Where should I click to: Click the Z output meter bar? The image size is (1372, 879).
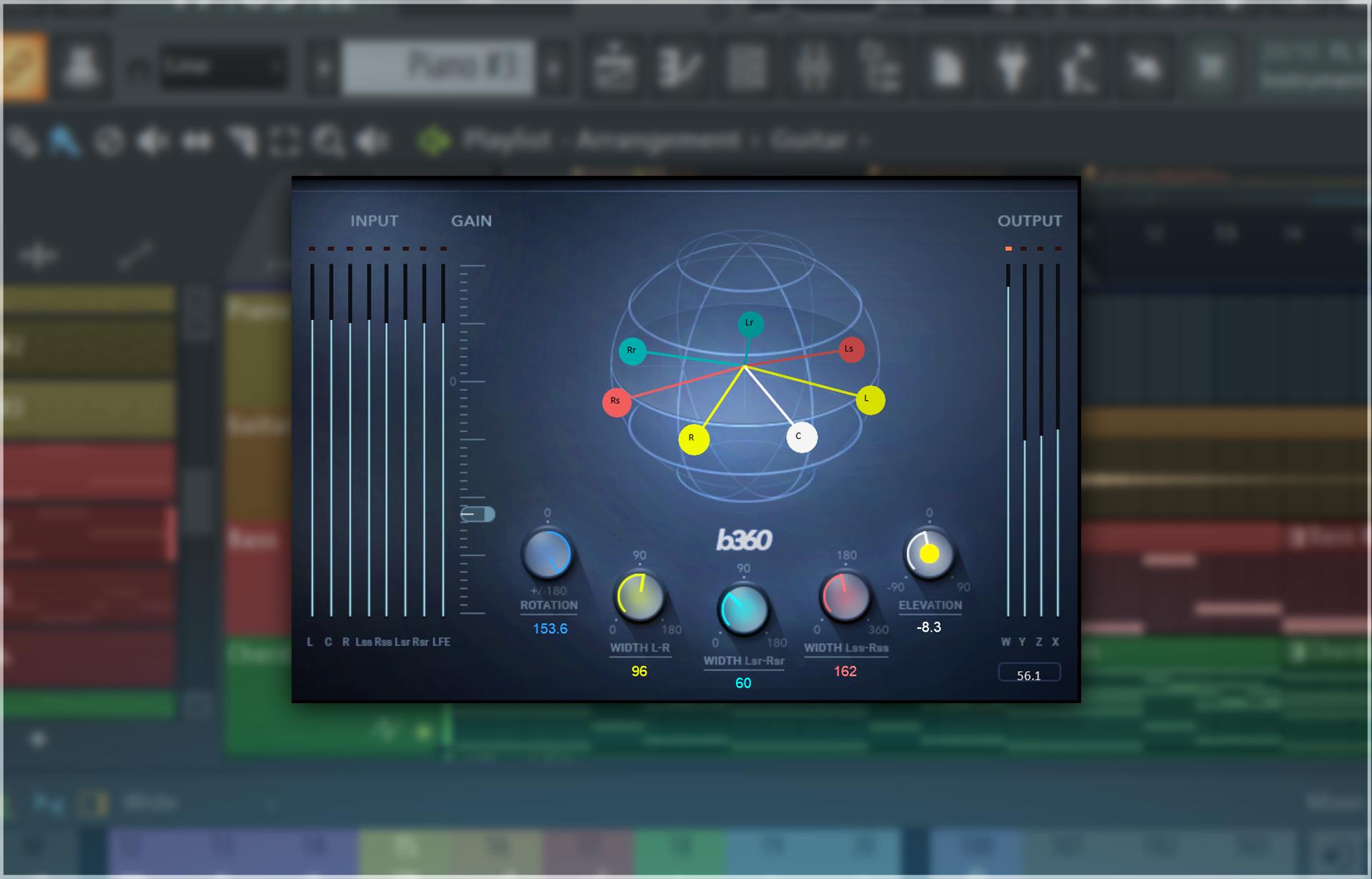pos(1041,439)
